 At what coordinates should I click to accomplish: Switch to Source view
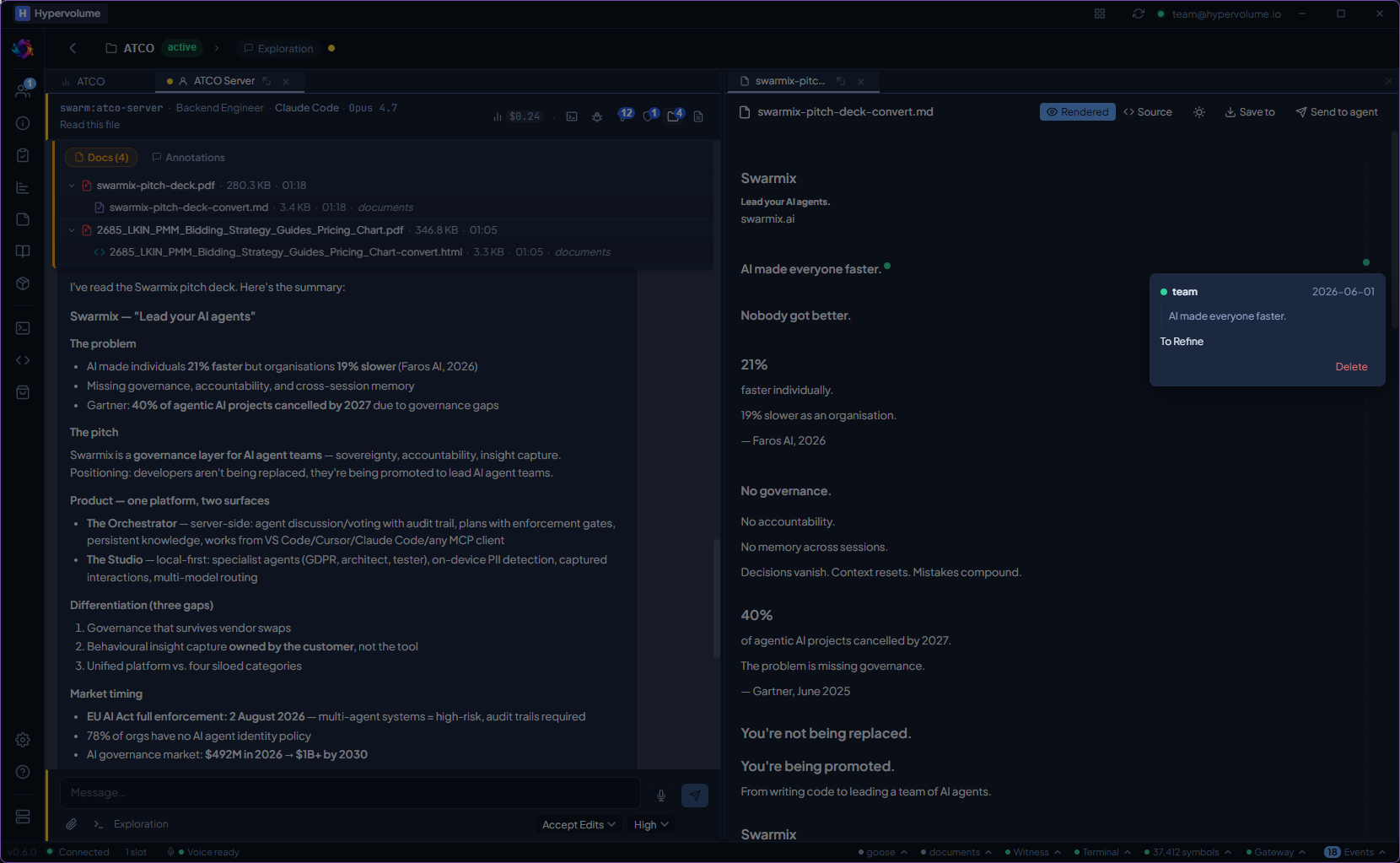[1148, 112]
